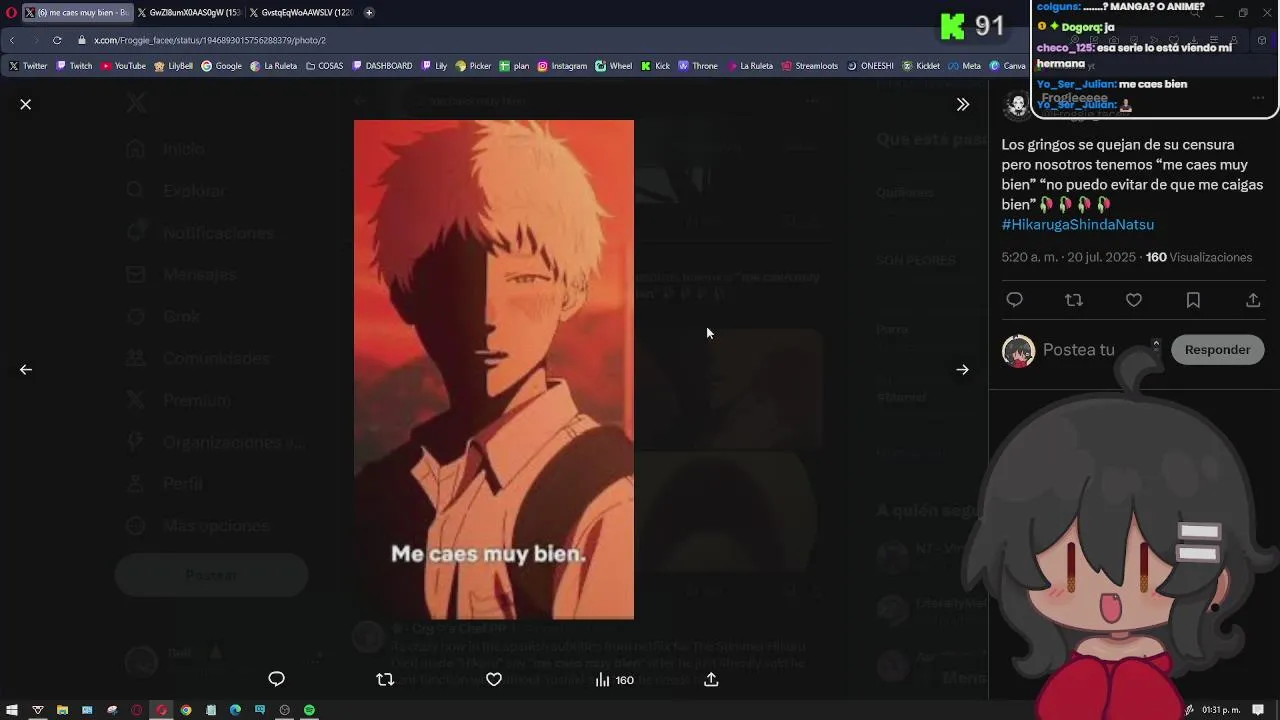Click reply icon in the tweet sidebar
The image size is (1280, 720).
point(1014,300)
